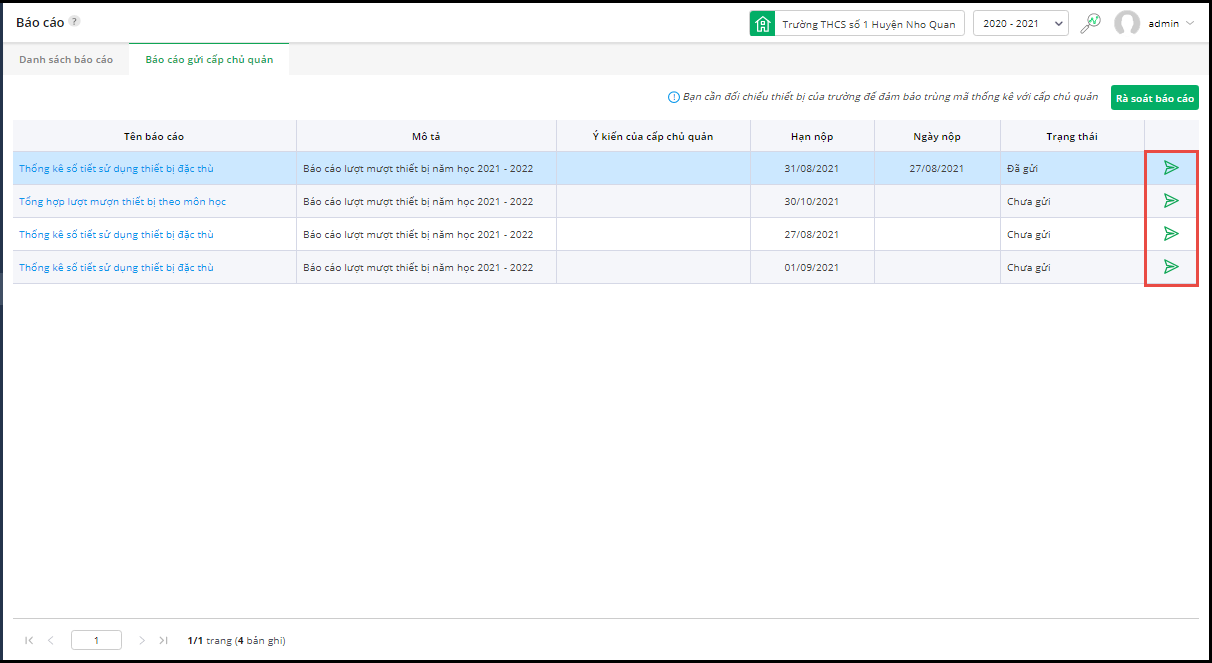
Task: Click the page number input field
Action: (96, 640)
